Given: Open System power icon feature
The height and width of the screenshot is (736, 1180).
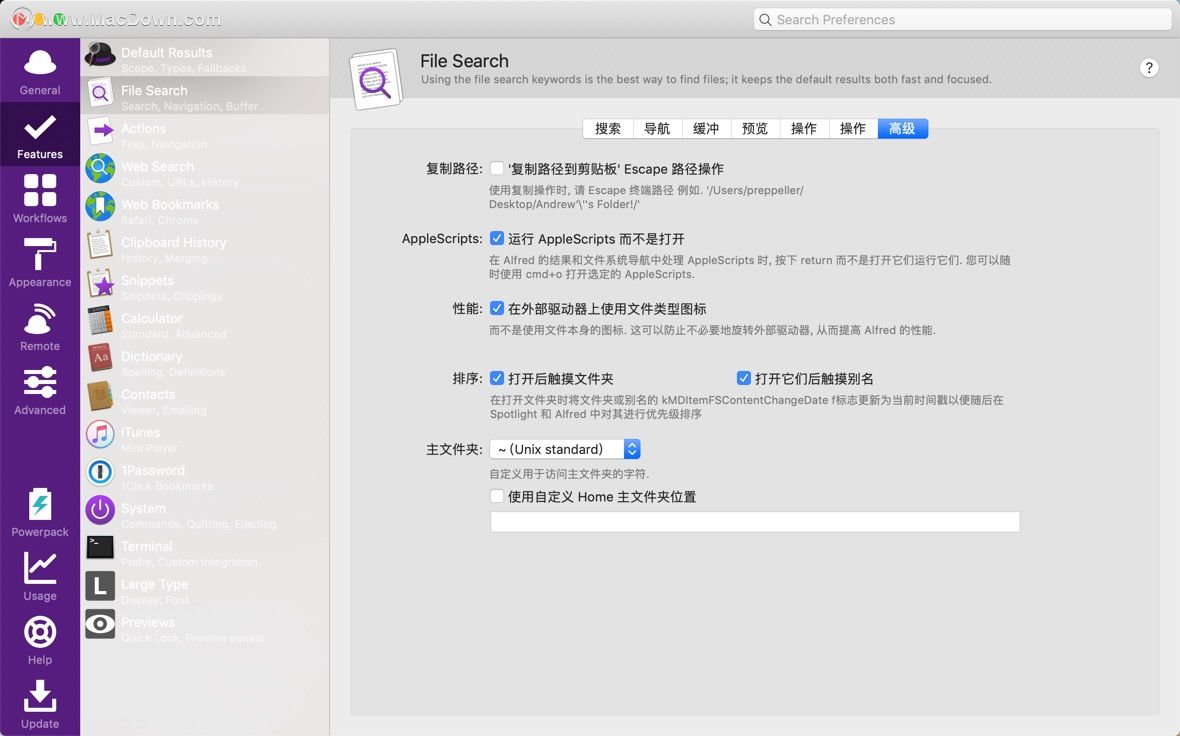Looking at the screenshot, I should coord(100,510).
